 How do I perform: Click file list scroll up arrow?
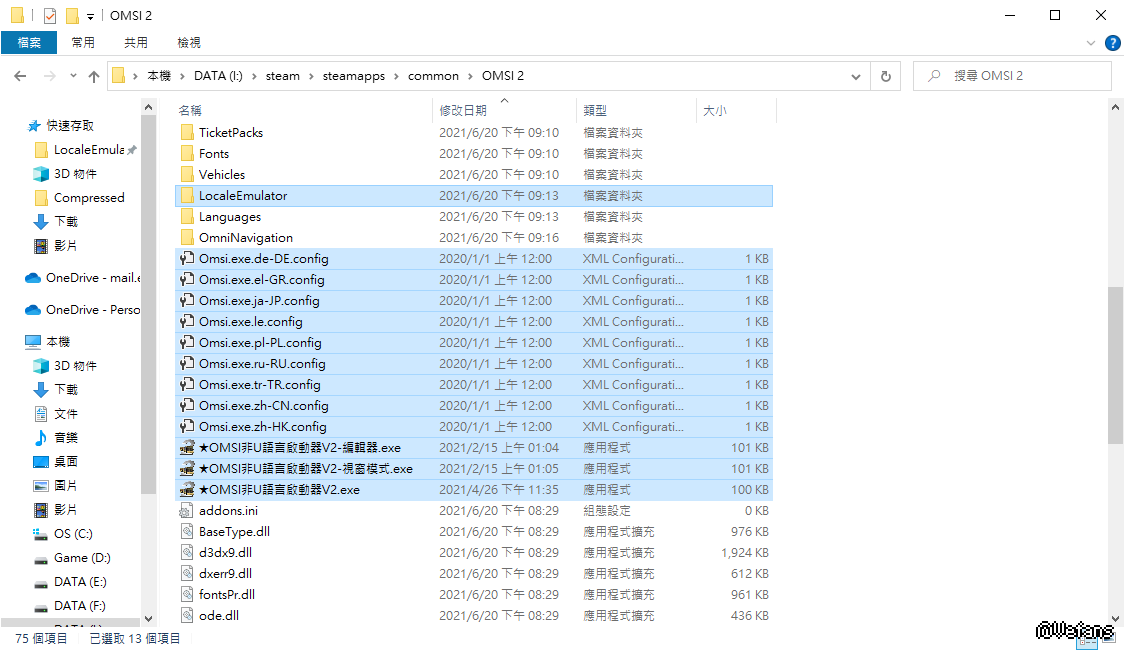[x=1115, y=107]
